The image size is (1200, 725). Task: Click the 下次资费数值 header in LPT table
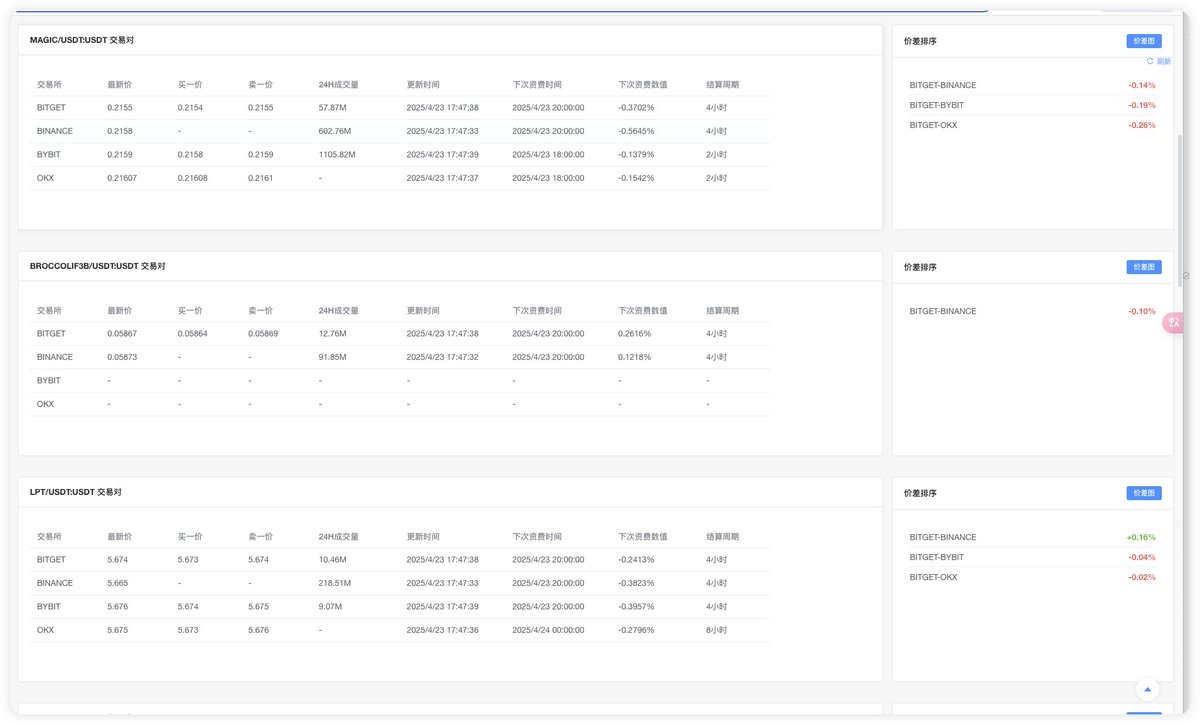tap(642, 537)
